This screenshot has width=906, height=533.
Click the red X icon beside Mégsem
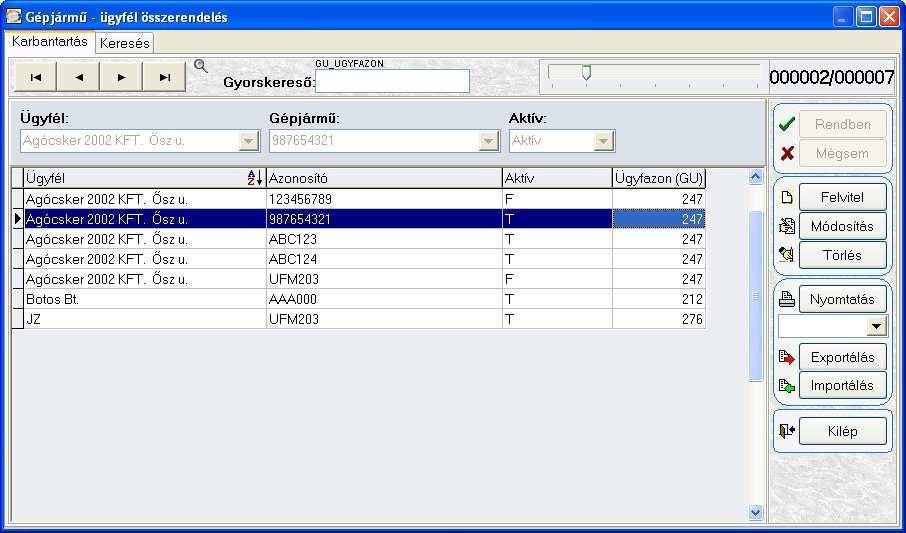[x=786, y=153]
